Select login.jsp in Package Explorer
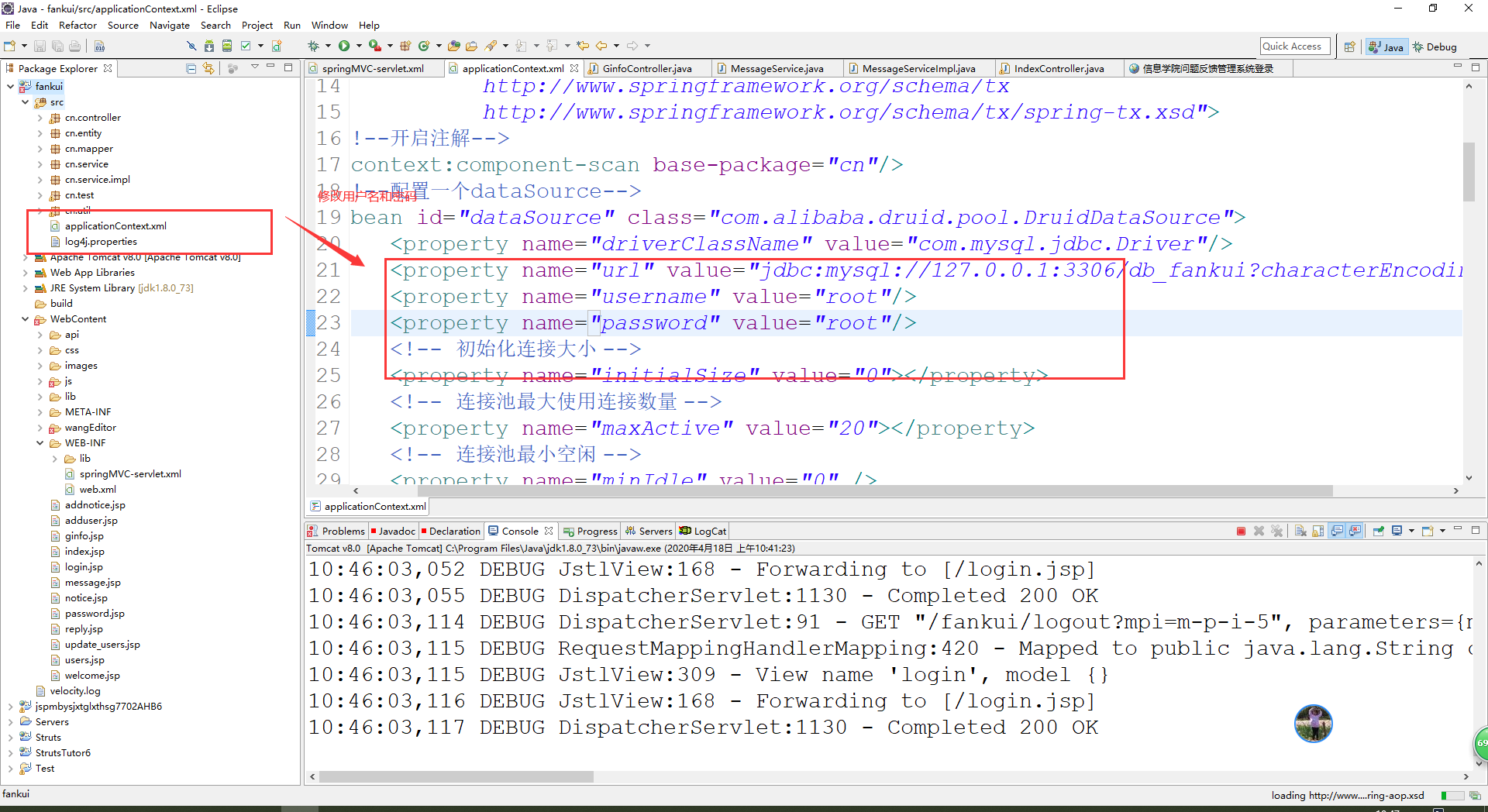Viewport: 1488px width, 812px height. pyautogui.click(x=84, y=567)
